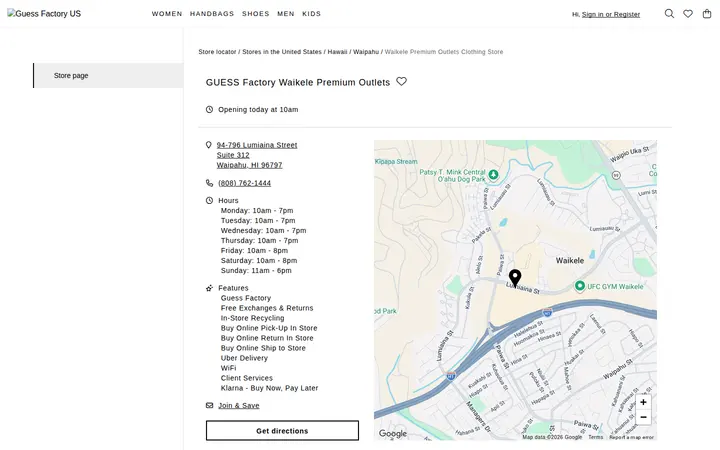Click the Guess Factory US logo
Viewport: 720px width, 450px height.
[x=44, y=14]
